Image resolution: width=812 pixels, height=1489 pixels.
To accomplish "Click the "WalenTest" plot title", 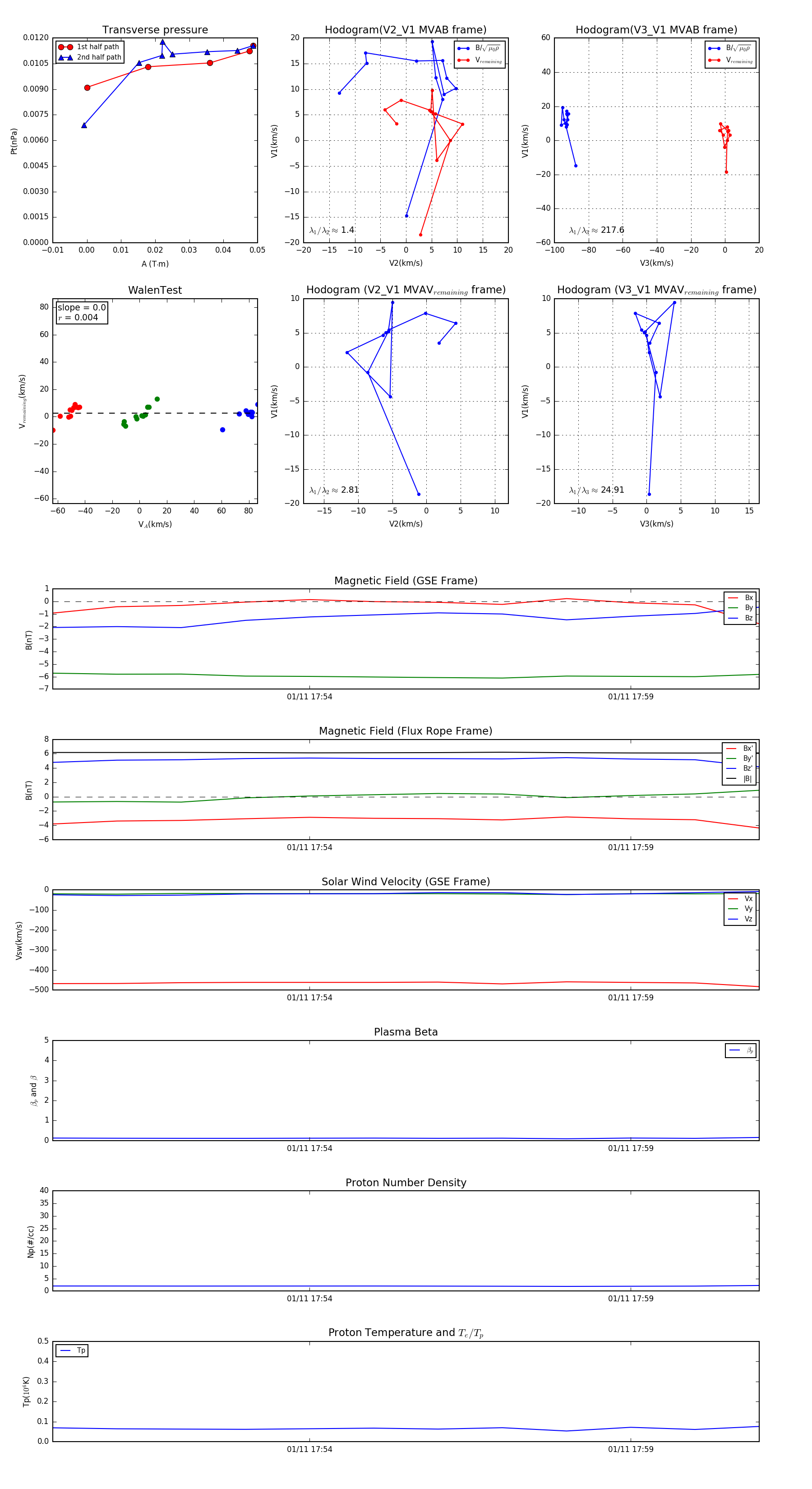I will tap(155, 290).
